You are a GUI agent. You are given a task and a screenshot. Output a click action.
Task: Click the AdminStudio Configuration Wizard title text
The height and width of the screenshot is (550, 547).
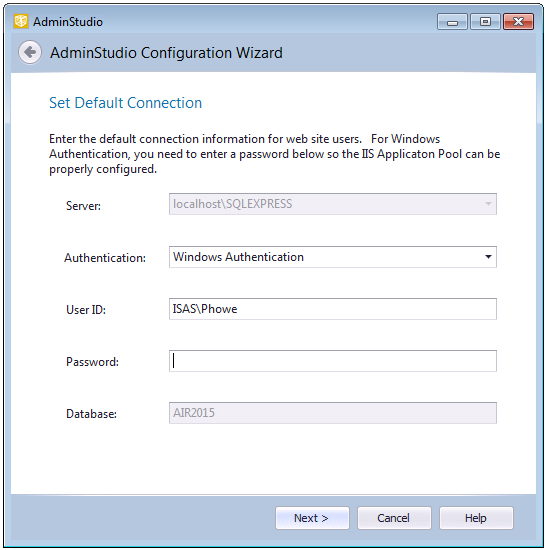[x=166, y=53]
